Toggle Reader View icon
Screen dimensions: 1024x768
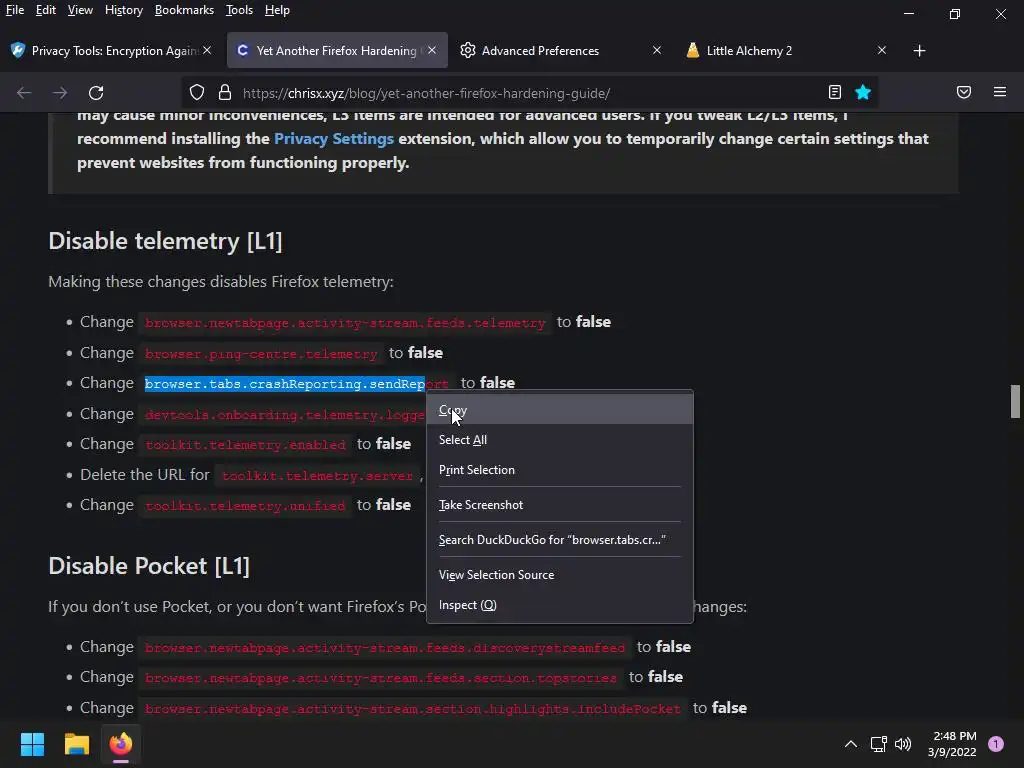pos(835,92)
